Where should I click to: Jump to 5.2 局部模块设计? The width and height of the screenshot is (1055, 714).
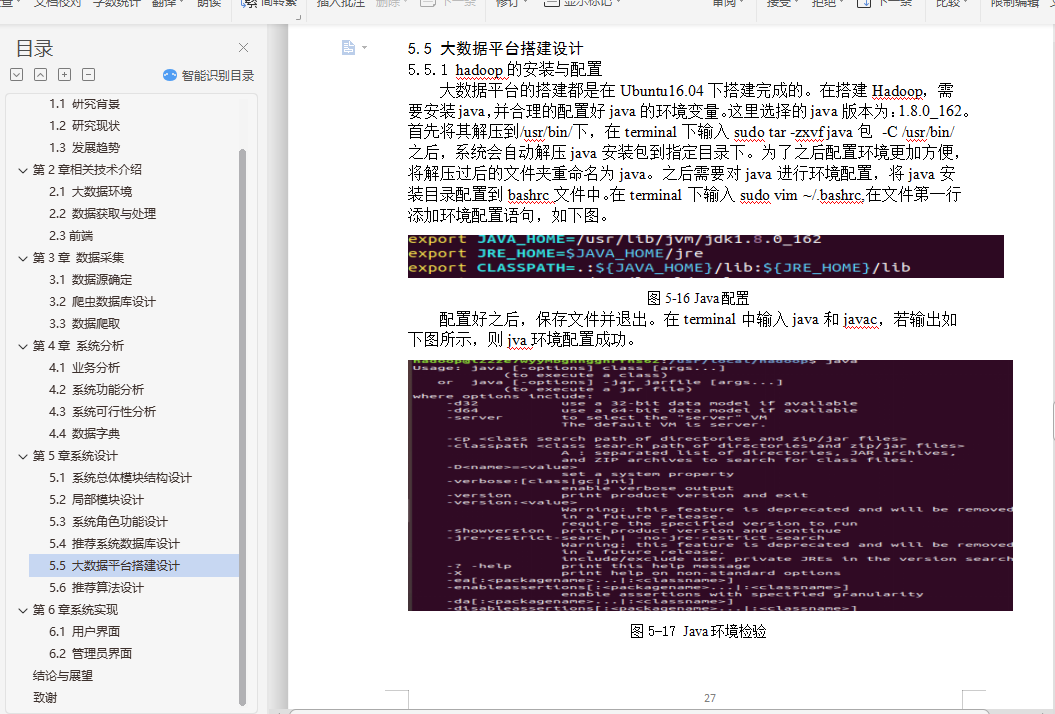[x=96, y=500]
